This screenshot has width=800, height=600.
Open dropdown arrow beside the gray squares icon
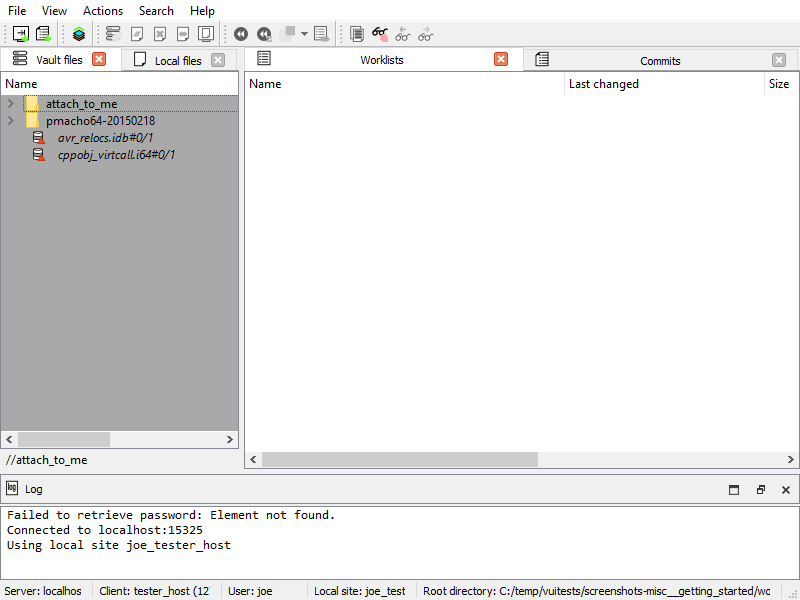tap(304, 34)
